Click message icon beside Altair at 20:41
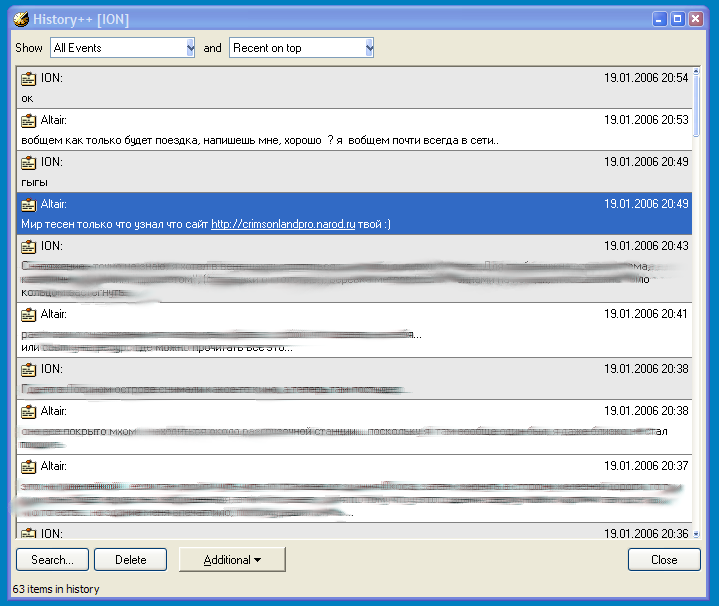719x606 pixels. point(28,314)
